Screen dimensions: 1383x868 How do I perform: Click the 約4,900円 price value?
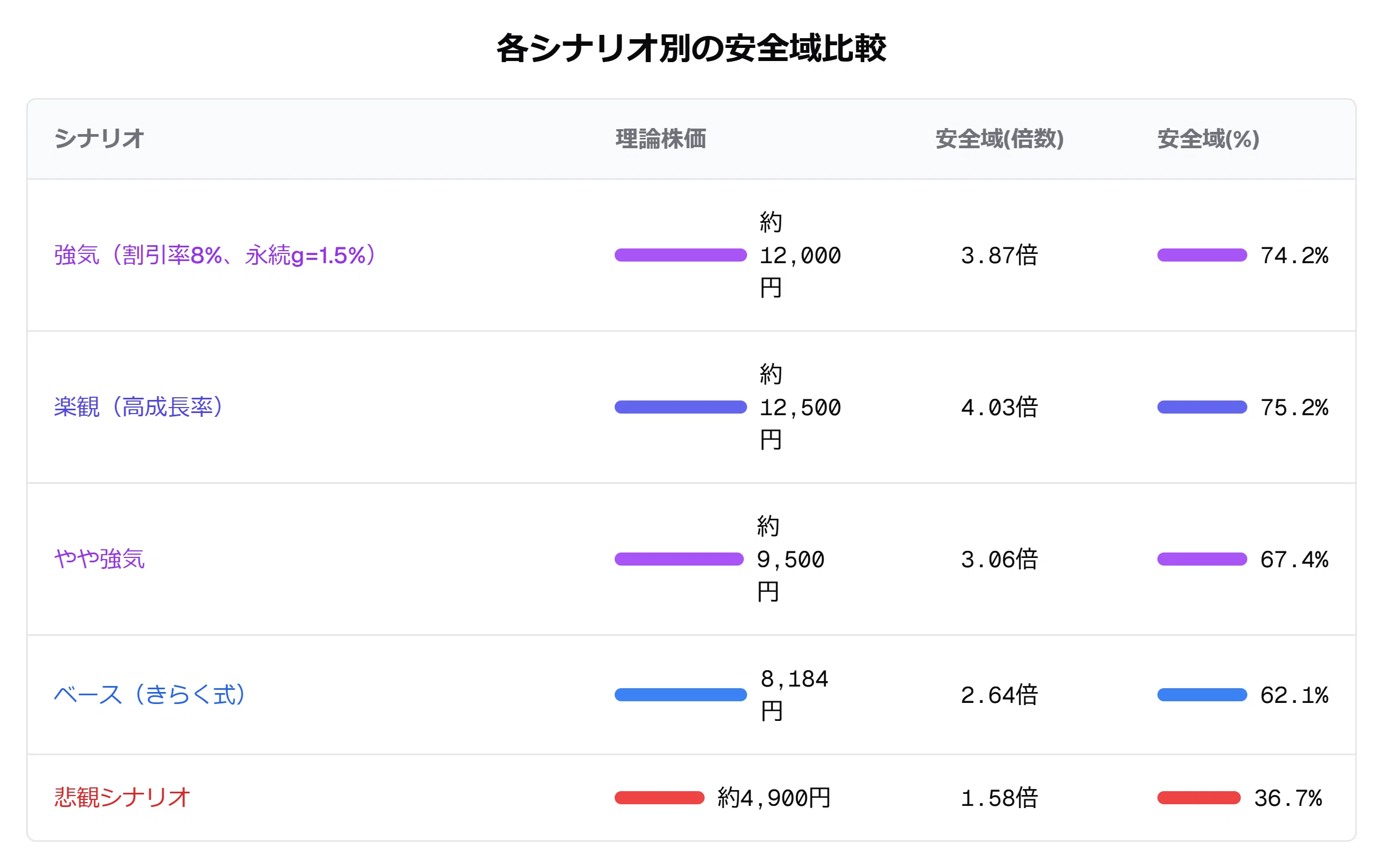coord(774,797)
